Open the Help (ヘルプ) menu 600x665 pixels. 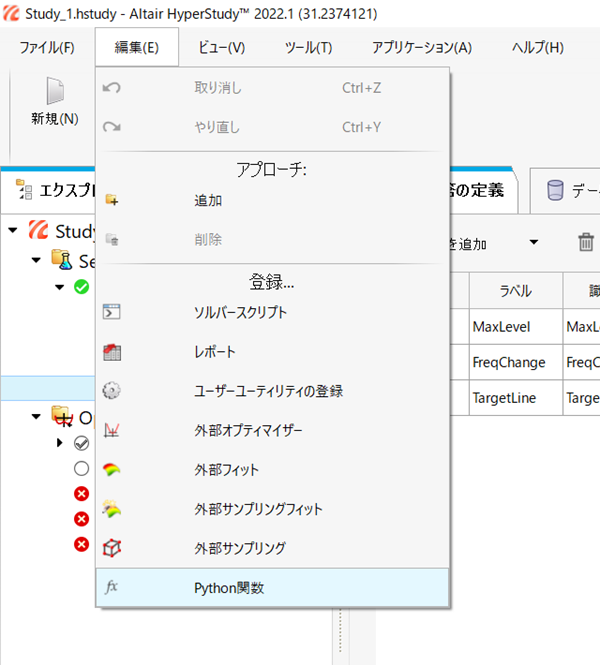[x=538, y=47]
